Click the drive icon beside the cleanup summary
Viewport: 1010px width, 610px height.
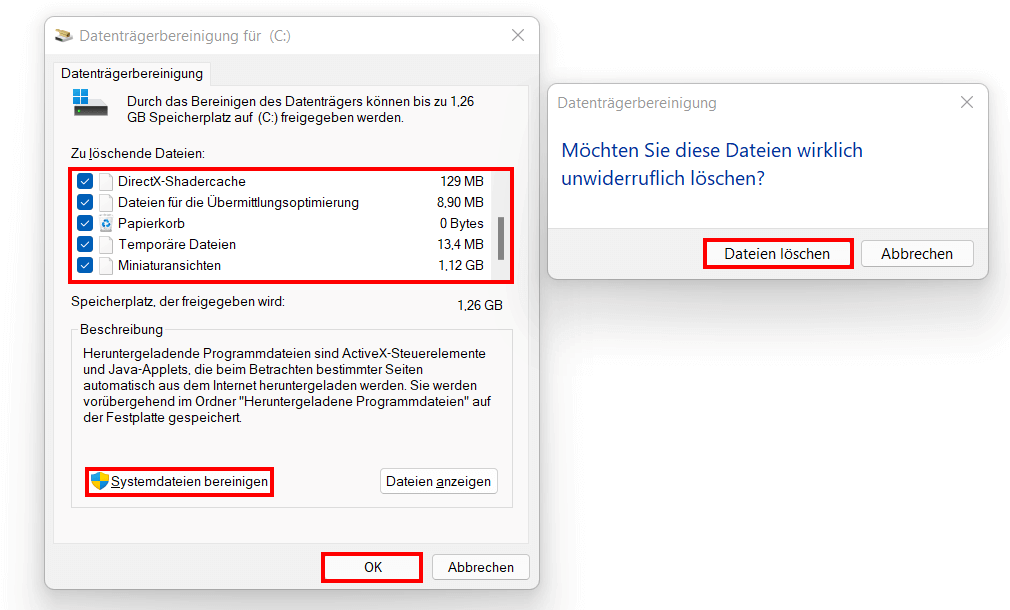(x=90, y=103)
